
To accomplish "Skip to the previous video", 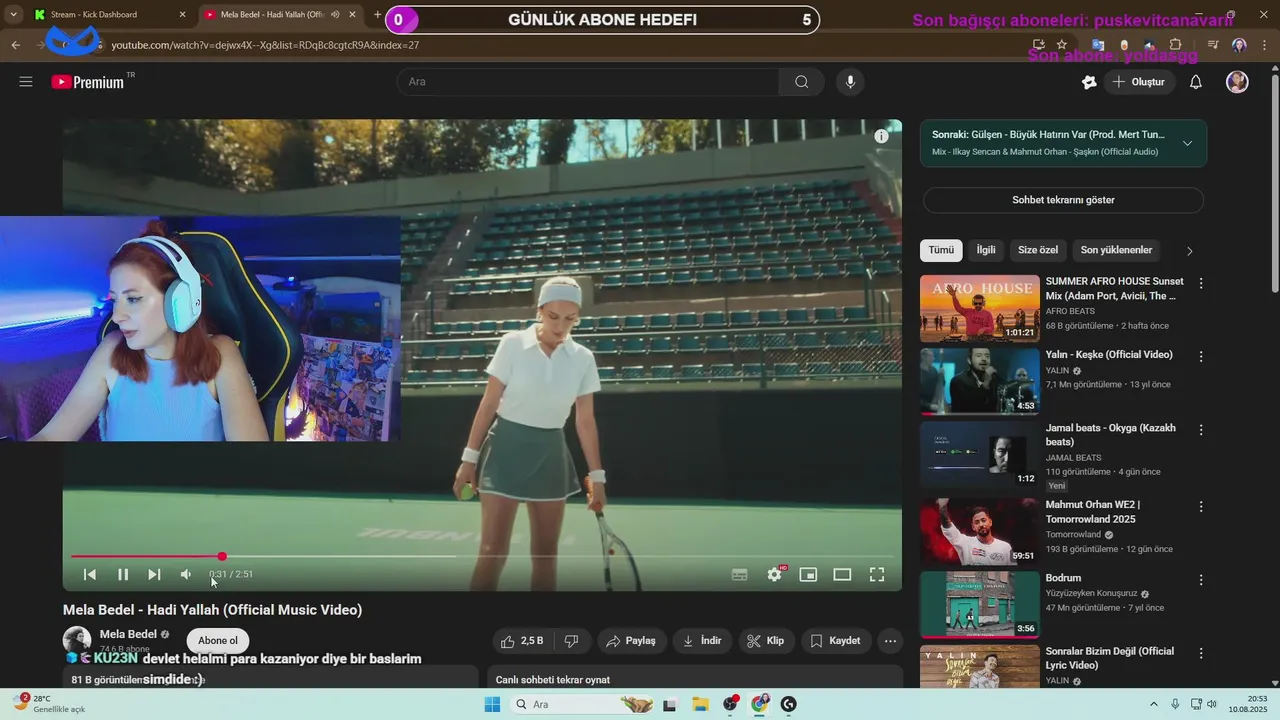I will coord(89,574).
